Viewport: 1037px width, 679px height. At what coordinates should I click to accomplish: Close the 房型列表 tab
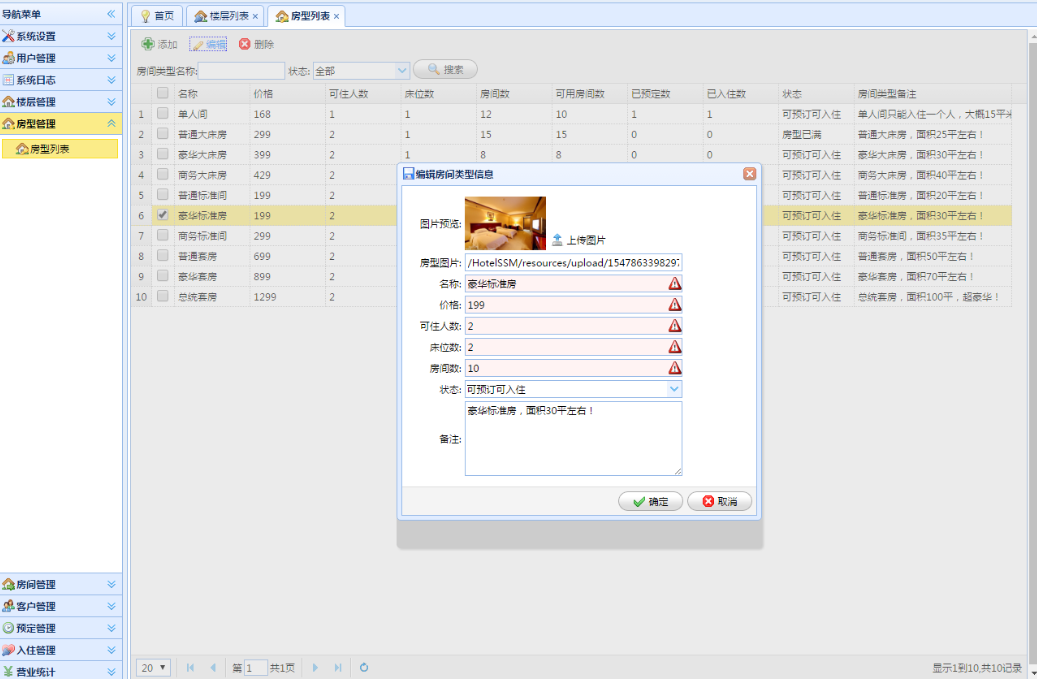(336, 17)
